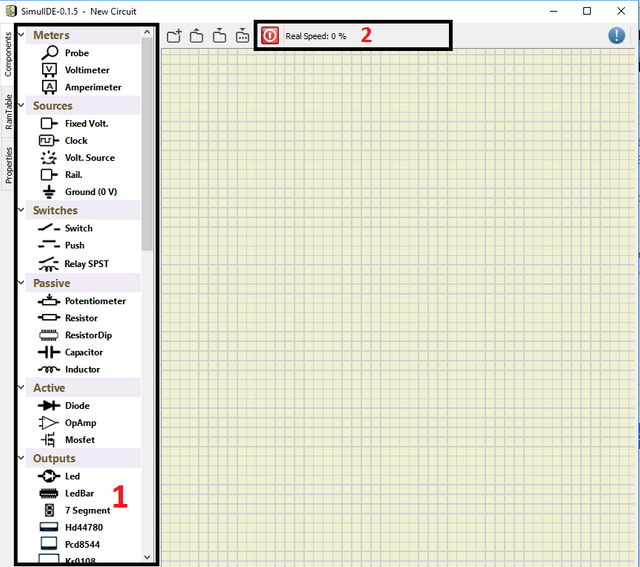
Task: Collapse the Active category chevron
Action: click(21, 387)
